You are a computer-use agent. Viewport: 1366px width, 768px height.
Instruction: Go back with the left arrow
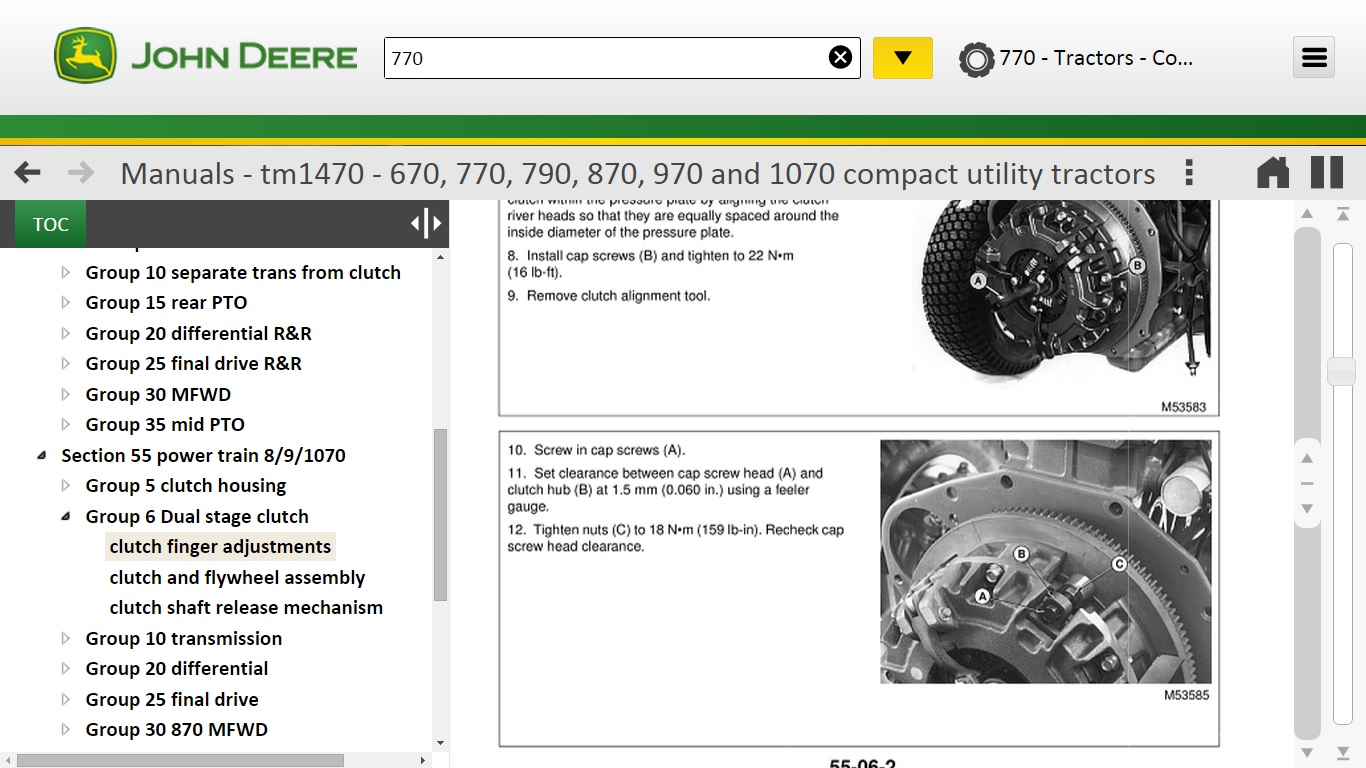pyautogui.click(x=28, y=173)
